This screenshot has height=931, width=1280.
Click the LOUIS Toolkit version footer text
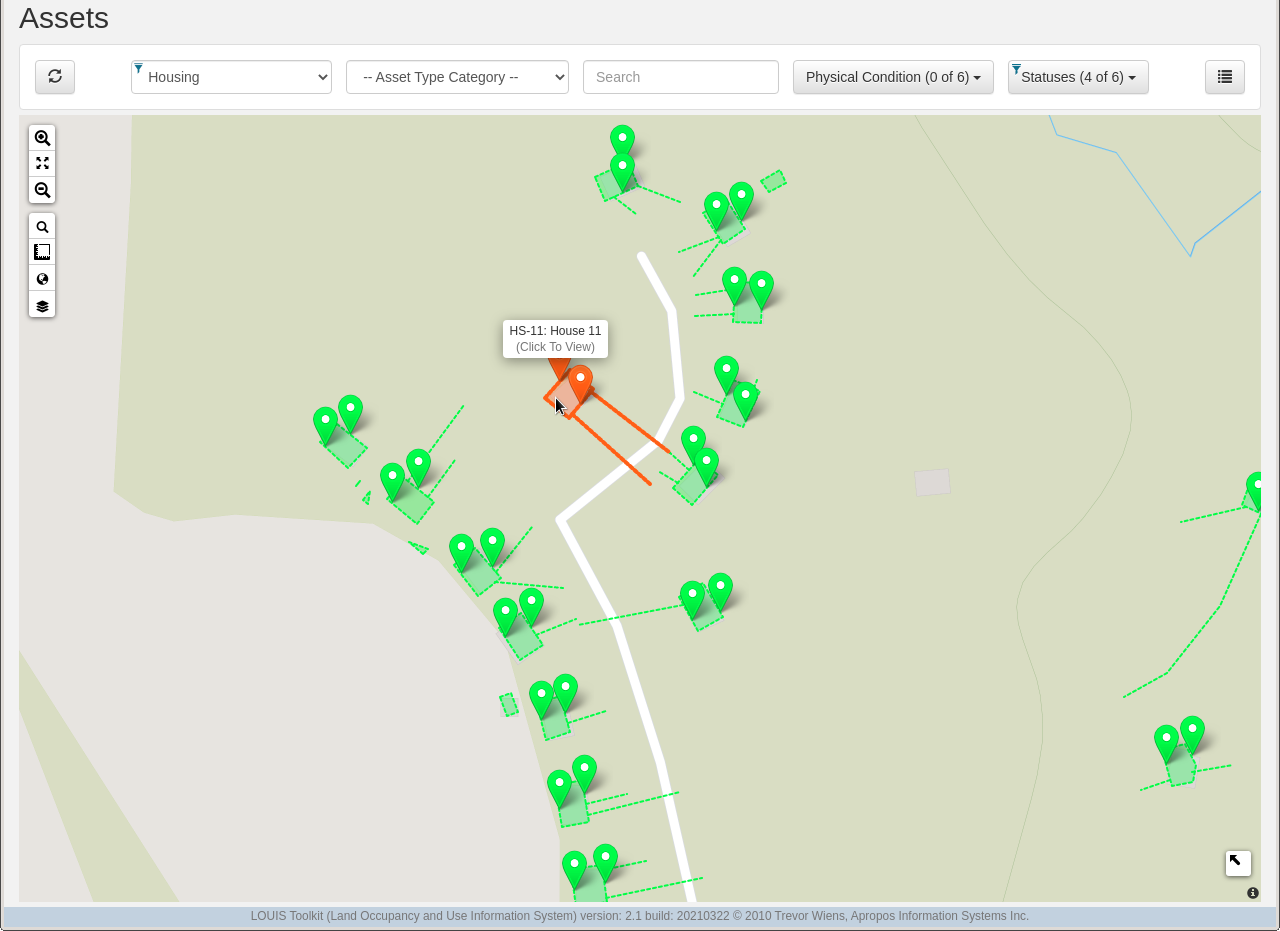pyautogui.click(x=640, y=916)
